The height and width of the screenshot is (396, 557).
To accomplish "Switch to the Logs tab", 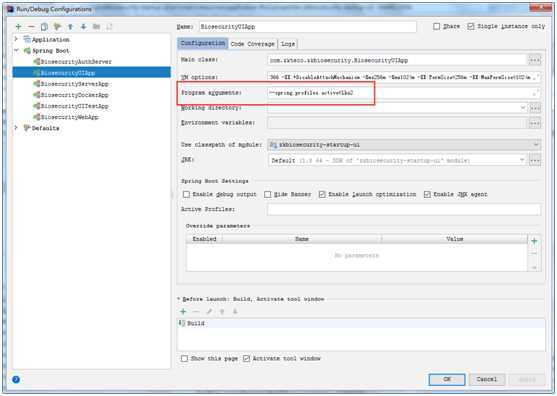I will pos(288,44).
